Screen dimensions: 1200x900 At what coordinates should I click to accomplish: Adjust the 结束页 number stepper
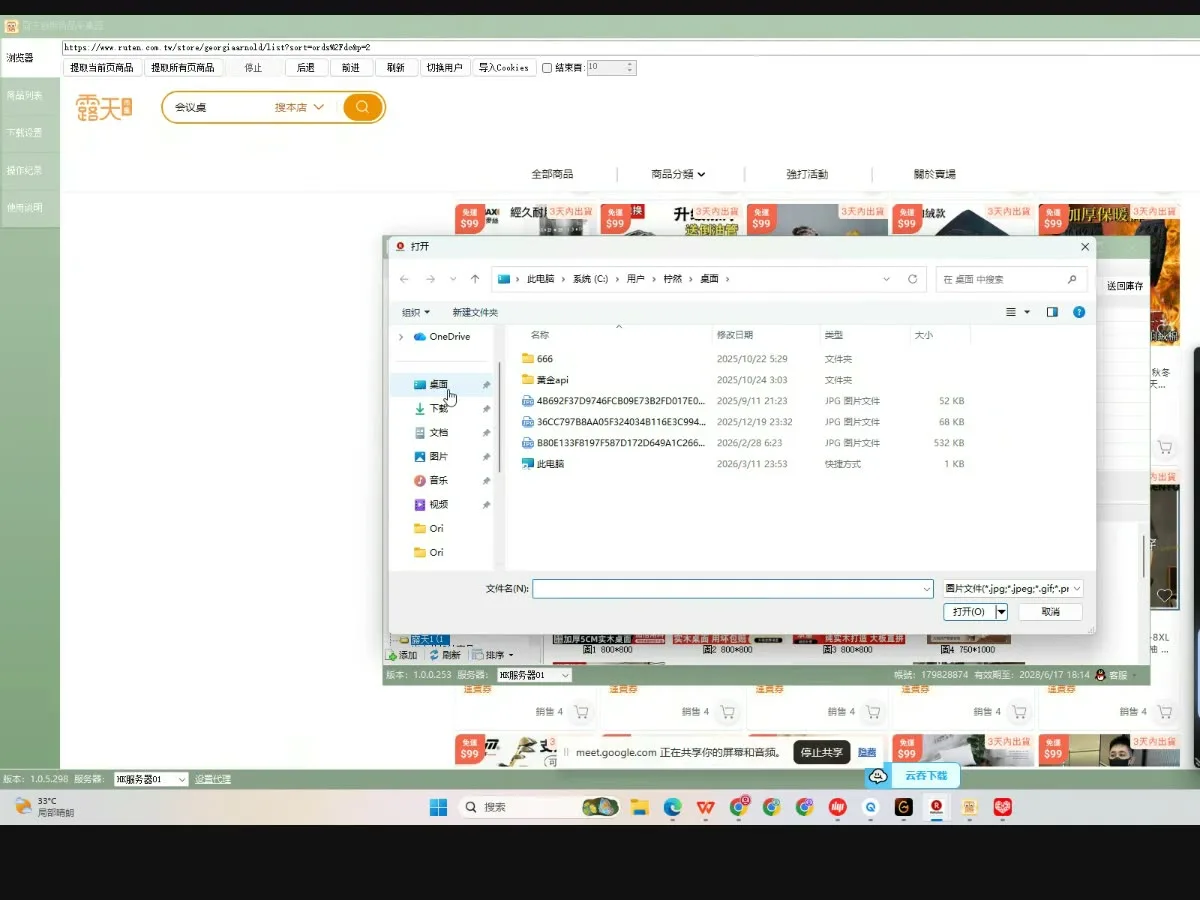(629, 68)
